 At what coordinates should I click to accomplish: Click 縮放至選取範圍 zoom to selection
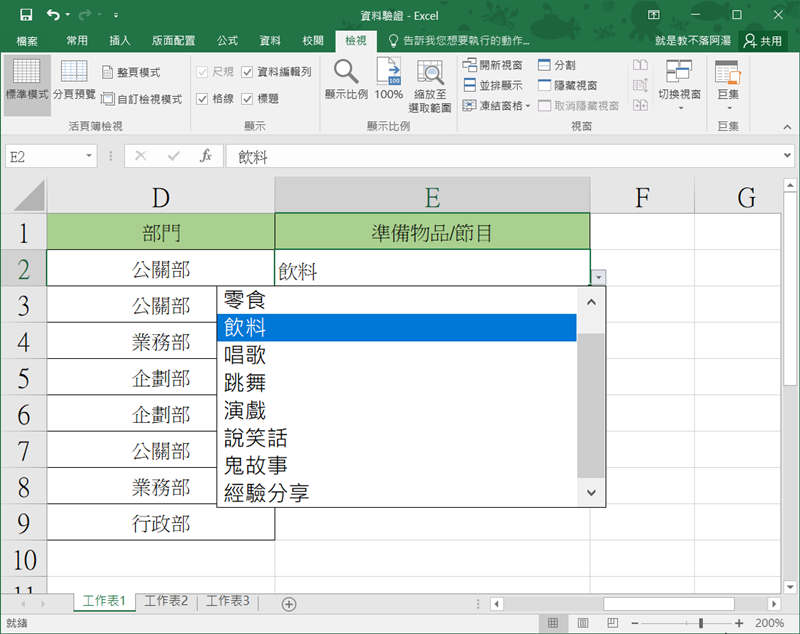tap(430, 85)
